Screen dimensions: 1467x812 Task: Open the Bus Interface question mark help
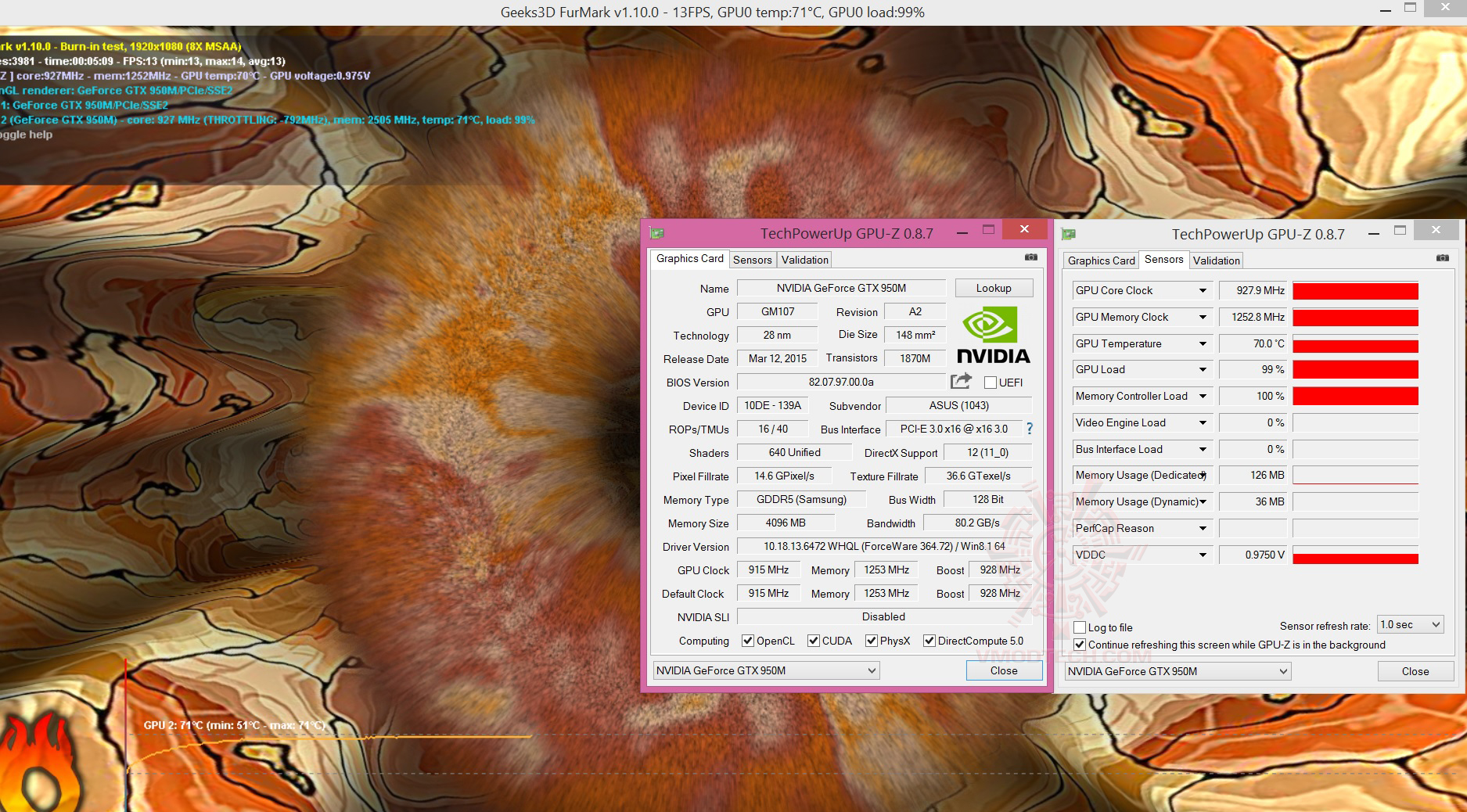coord(1030,429)
